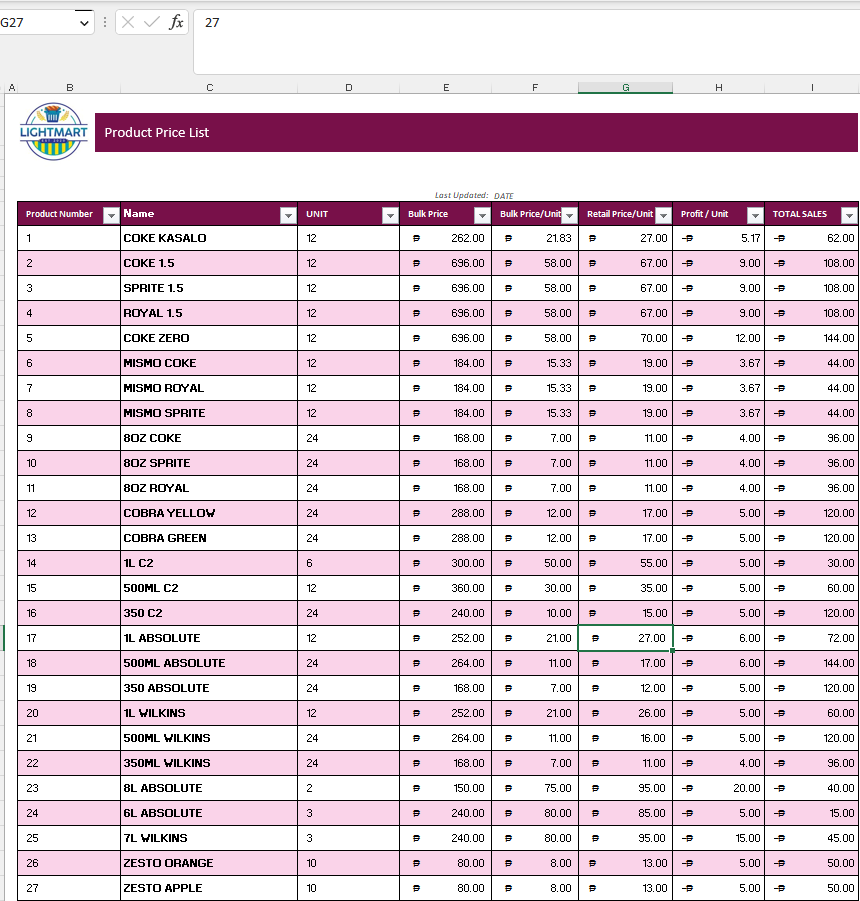Select the COBRA YELLOW name cell
The height and width of the screenshot is (901, 860).
(x=209, y=513)
